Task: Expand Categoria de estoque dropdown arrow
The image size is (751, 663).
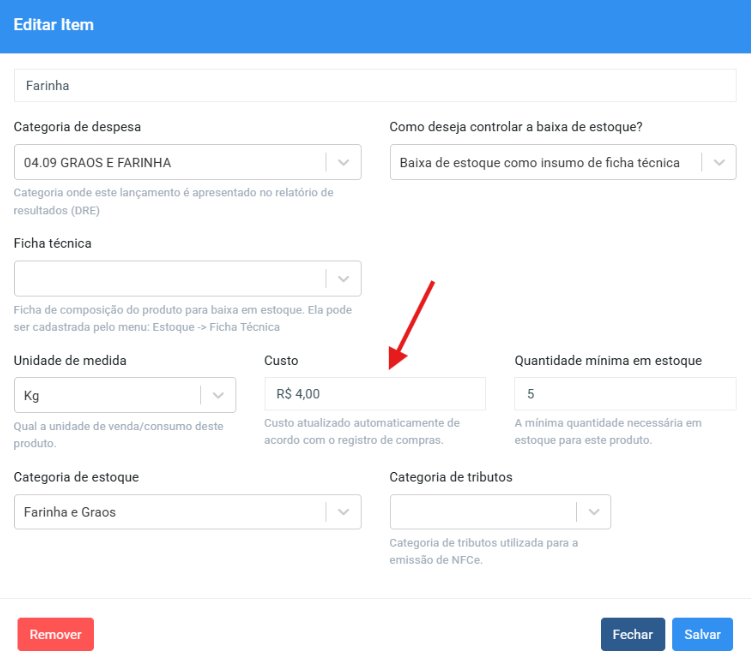Action: pyautogui.click(x=343, y=512)
